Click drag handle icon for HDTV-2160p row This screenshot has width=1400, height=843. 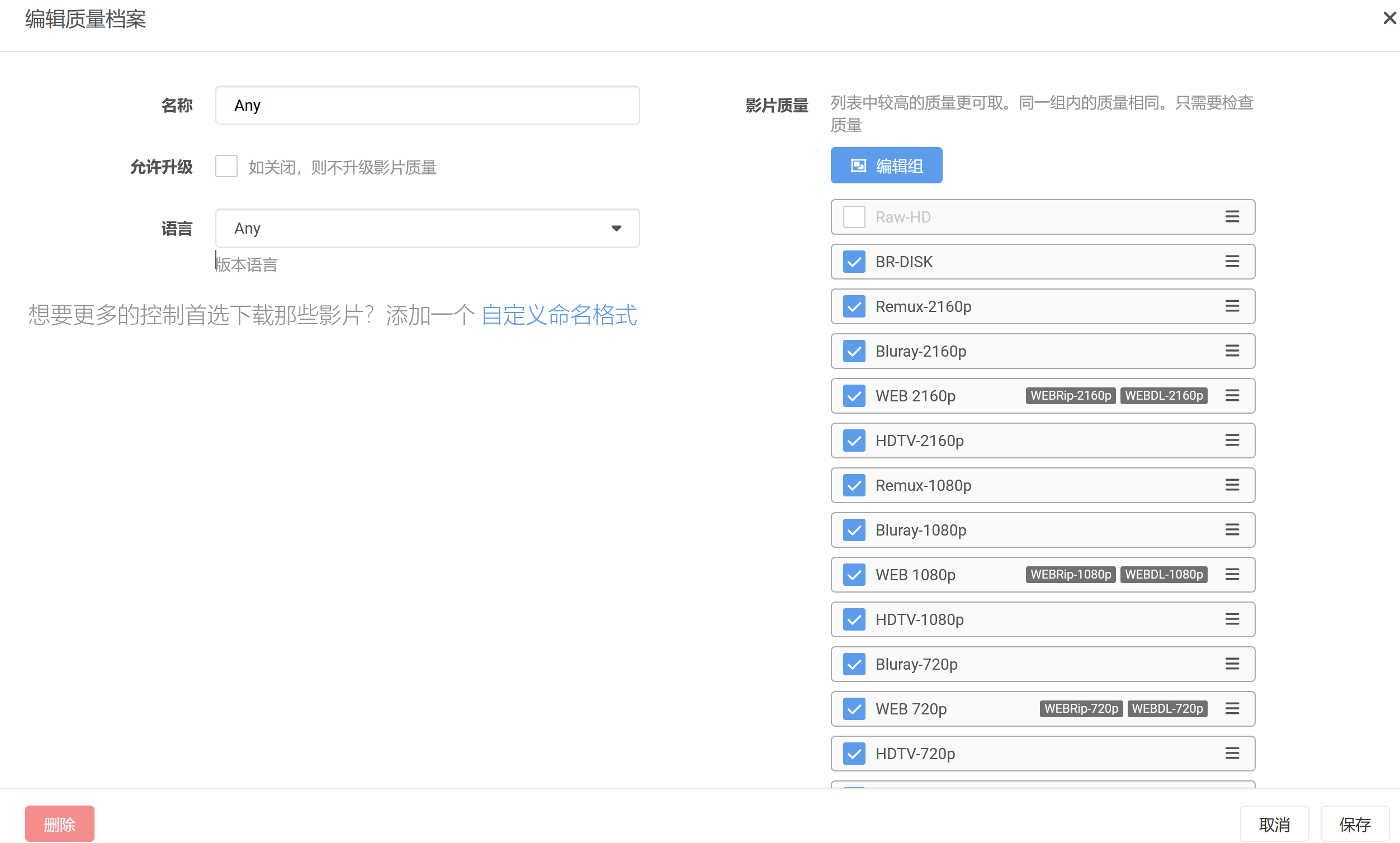click(1232, 441)
